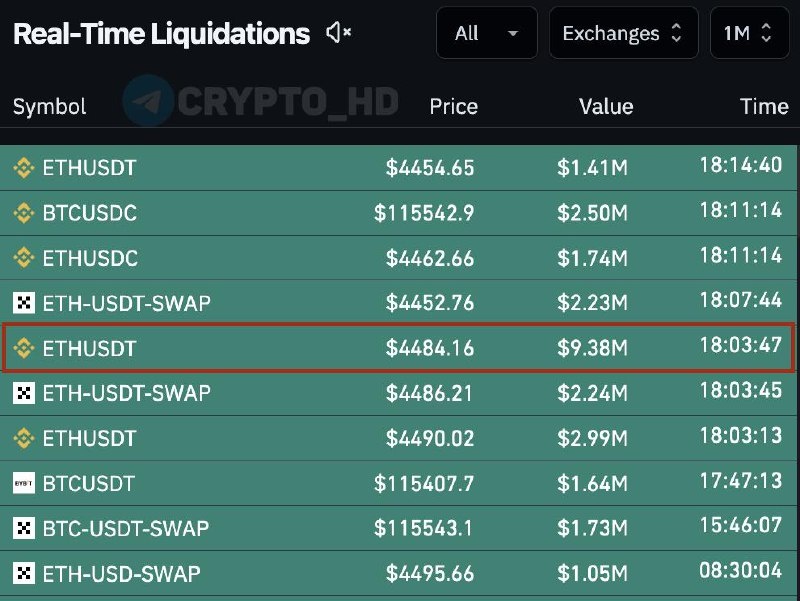Click the OKX icon beside ETH-USD-SWAP

tap(23, 574)
